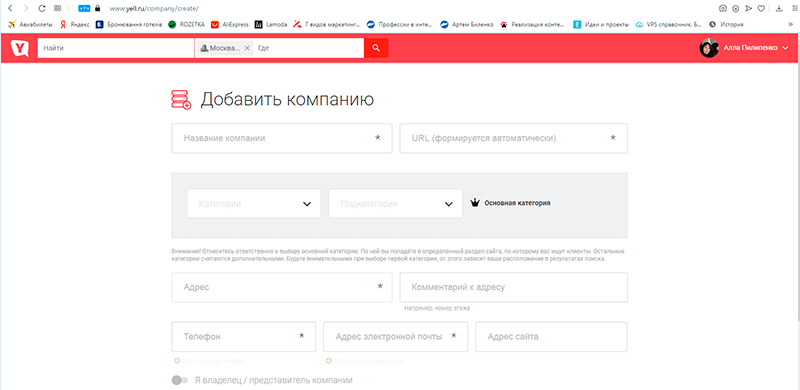Viewport: 800px width, 390px height.
Task: Open the Подкатегория dropdown
Action: point(395,204)
